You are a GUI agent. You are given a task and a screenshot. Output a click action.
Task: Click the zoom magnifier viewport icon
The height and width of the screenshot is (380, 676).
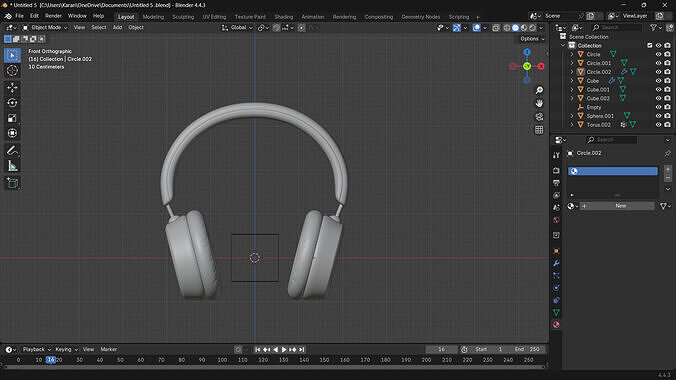point(539,90)
